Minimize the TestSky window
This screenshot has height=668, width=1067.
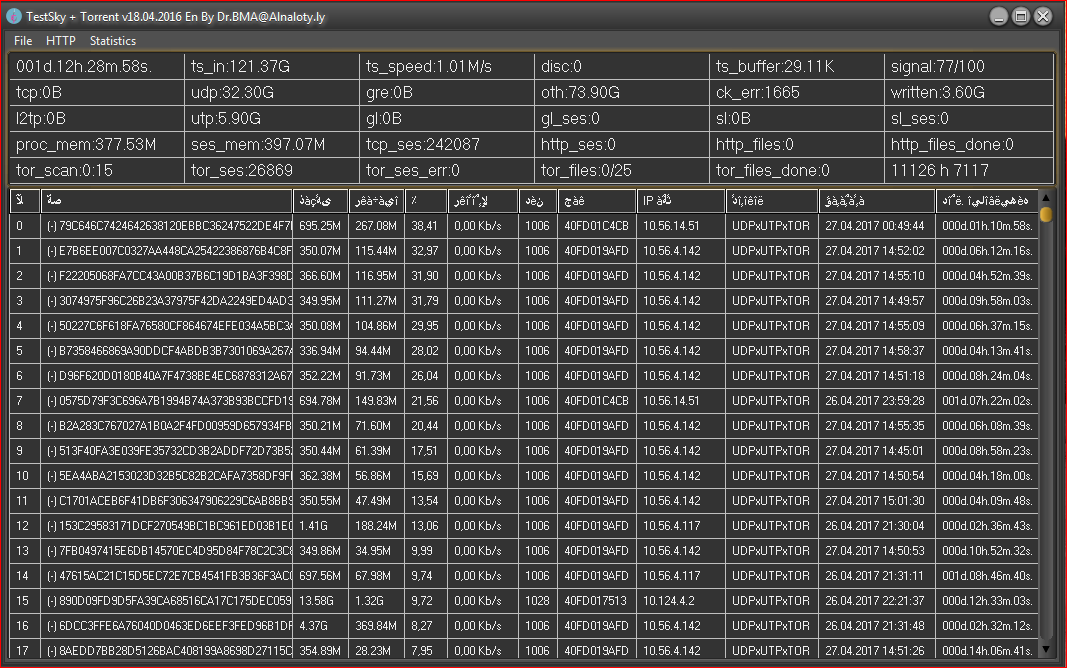point(999,16)
